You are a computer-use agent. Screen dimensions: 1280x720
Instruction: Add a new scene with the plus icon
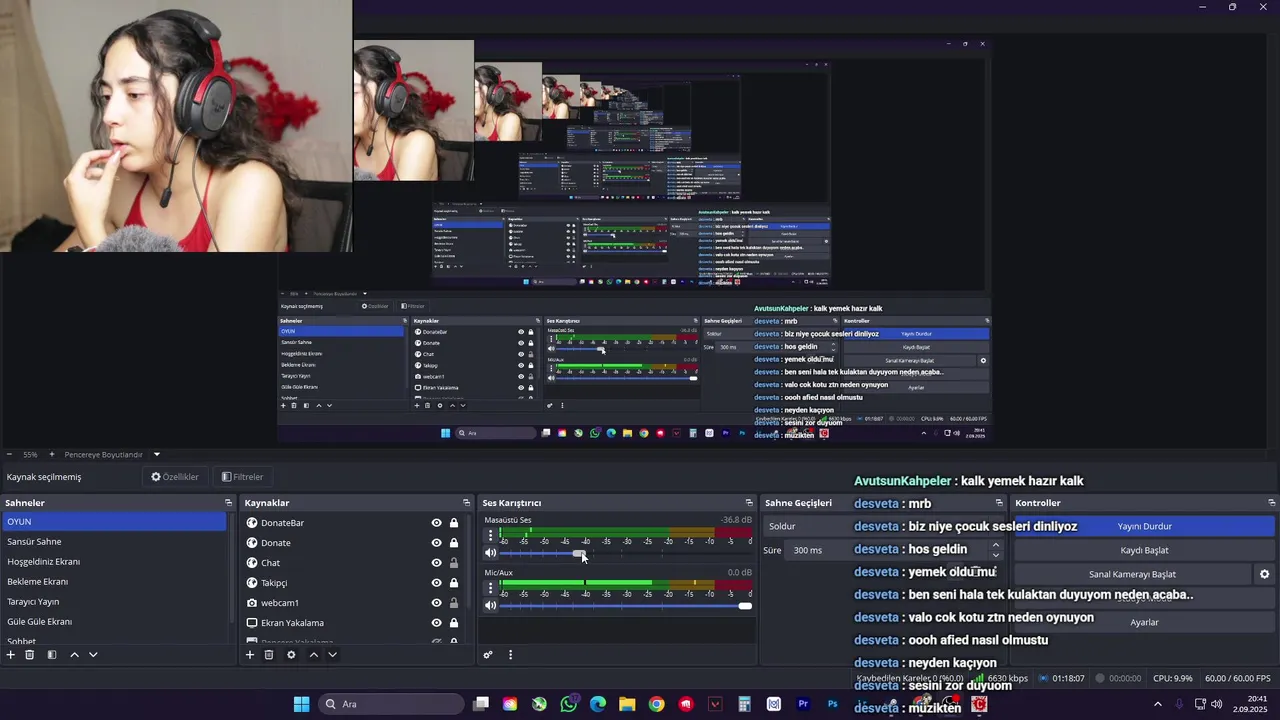tap(11, 655)
